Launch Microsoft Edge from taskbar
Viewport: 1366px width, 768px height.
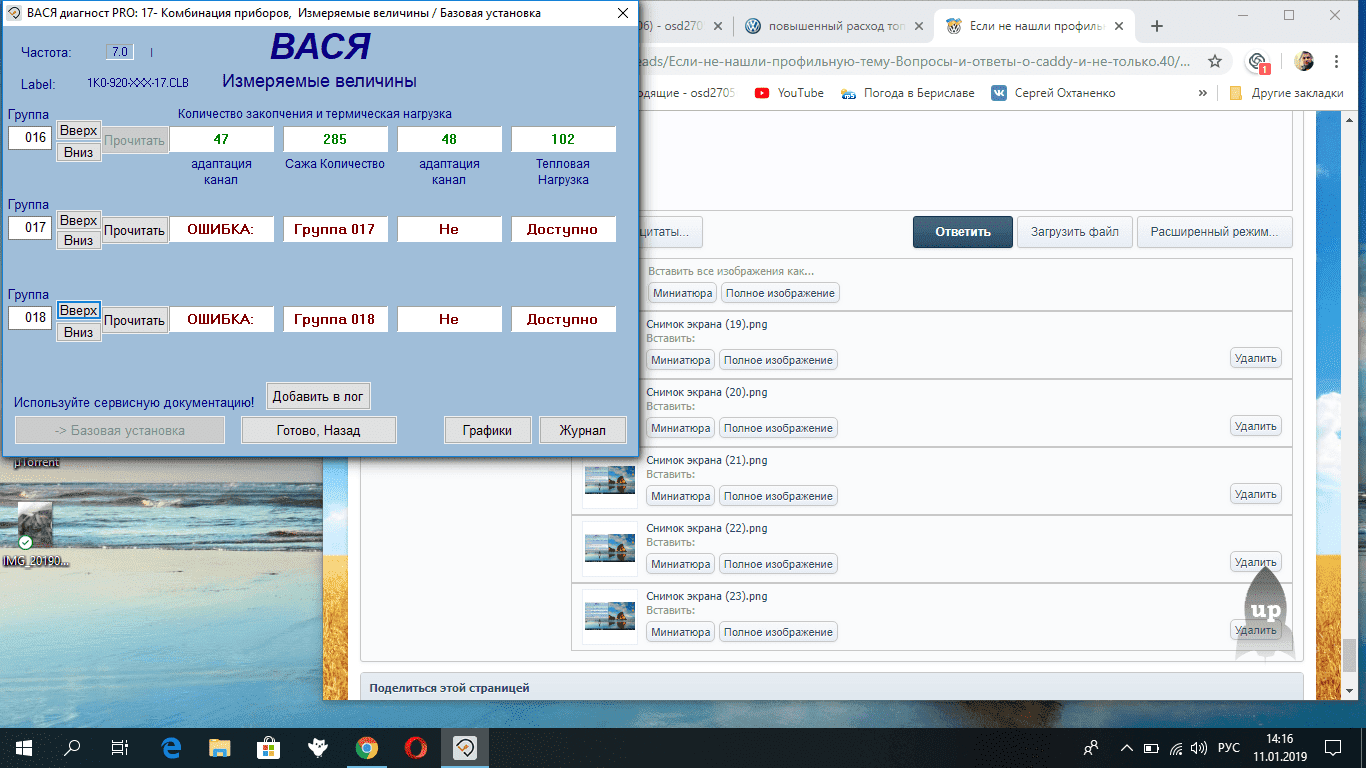(x=171, y=747)
